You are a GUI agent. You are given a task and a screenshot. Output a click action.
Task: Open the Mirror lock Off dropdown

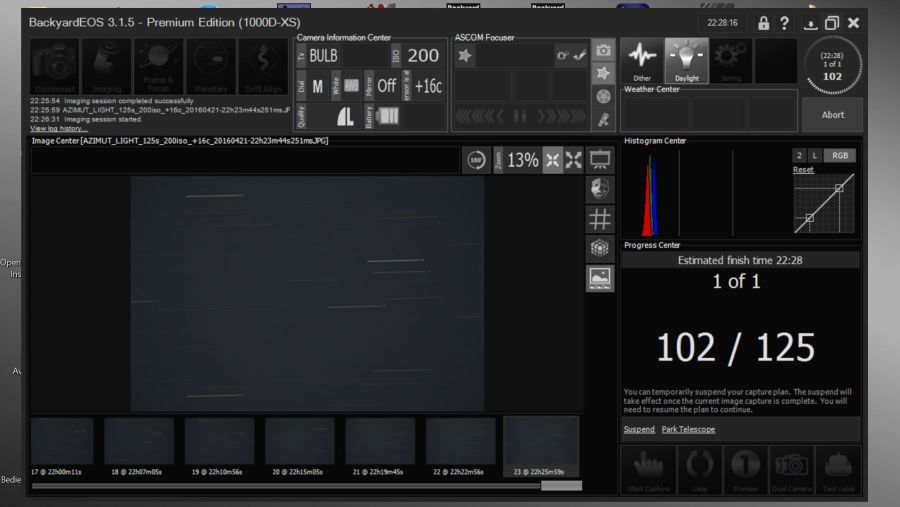pyautogui.click(x=387, y=86)
